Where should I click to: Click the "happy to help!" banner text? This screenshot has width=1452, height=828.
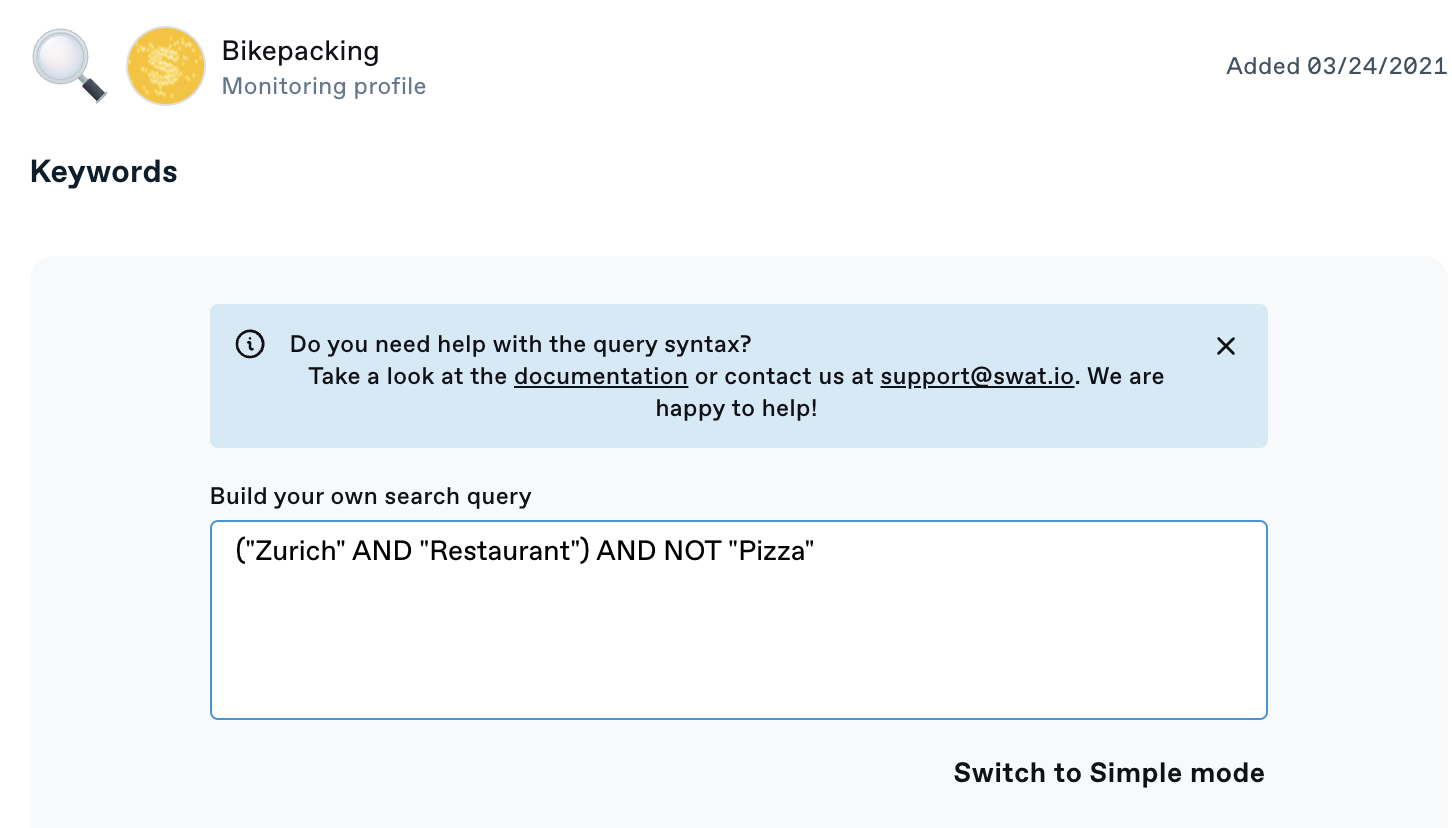coord(737,409)
